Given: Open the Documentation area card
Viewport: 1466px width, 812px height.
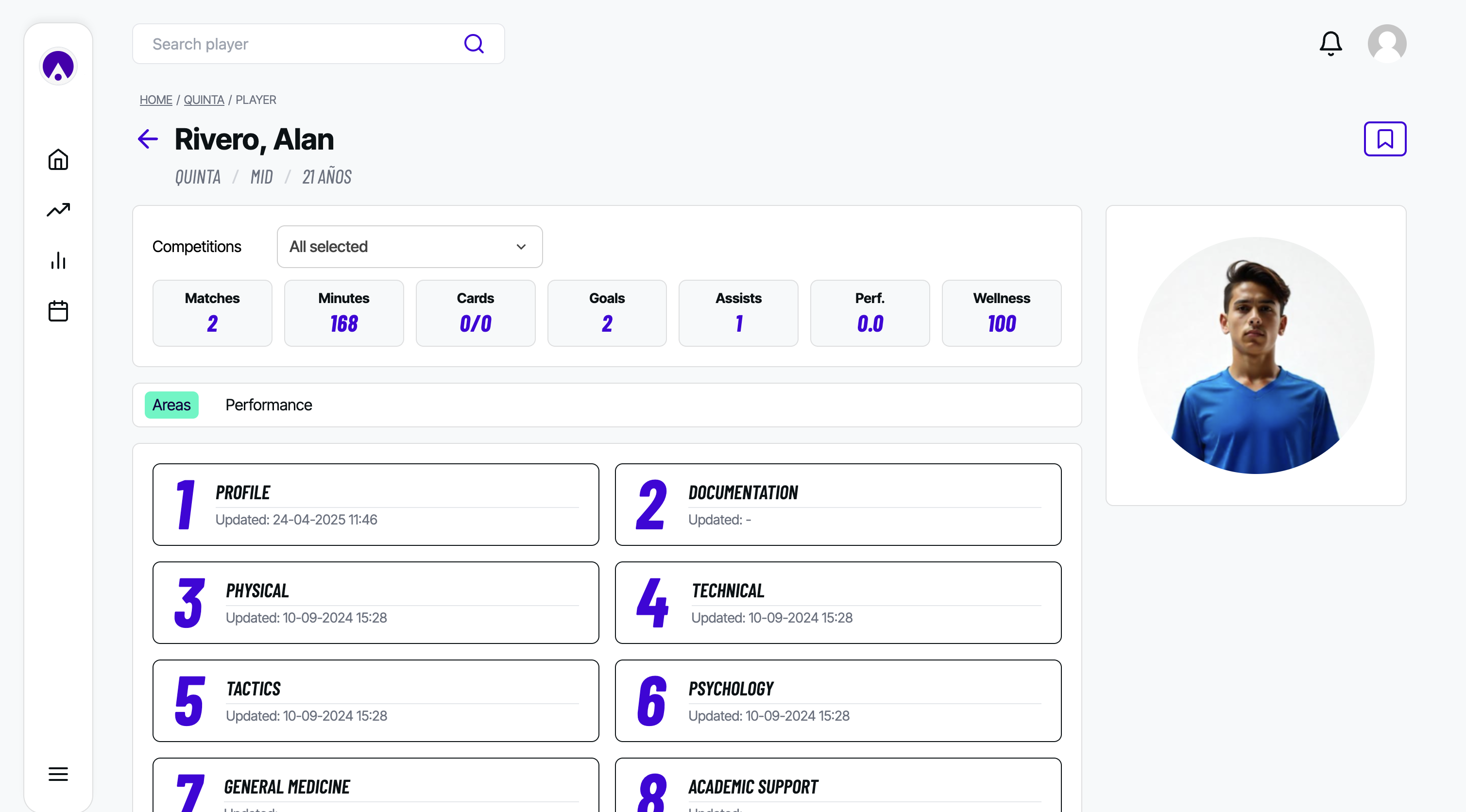Looking at the screenshot, I should pyautogui.click(x=838, y=504).
